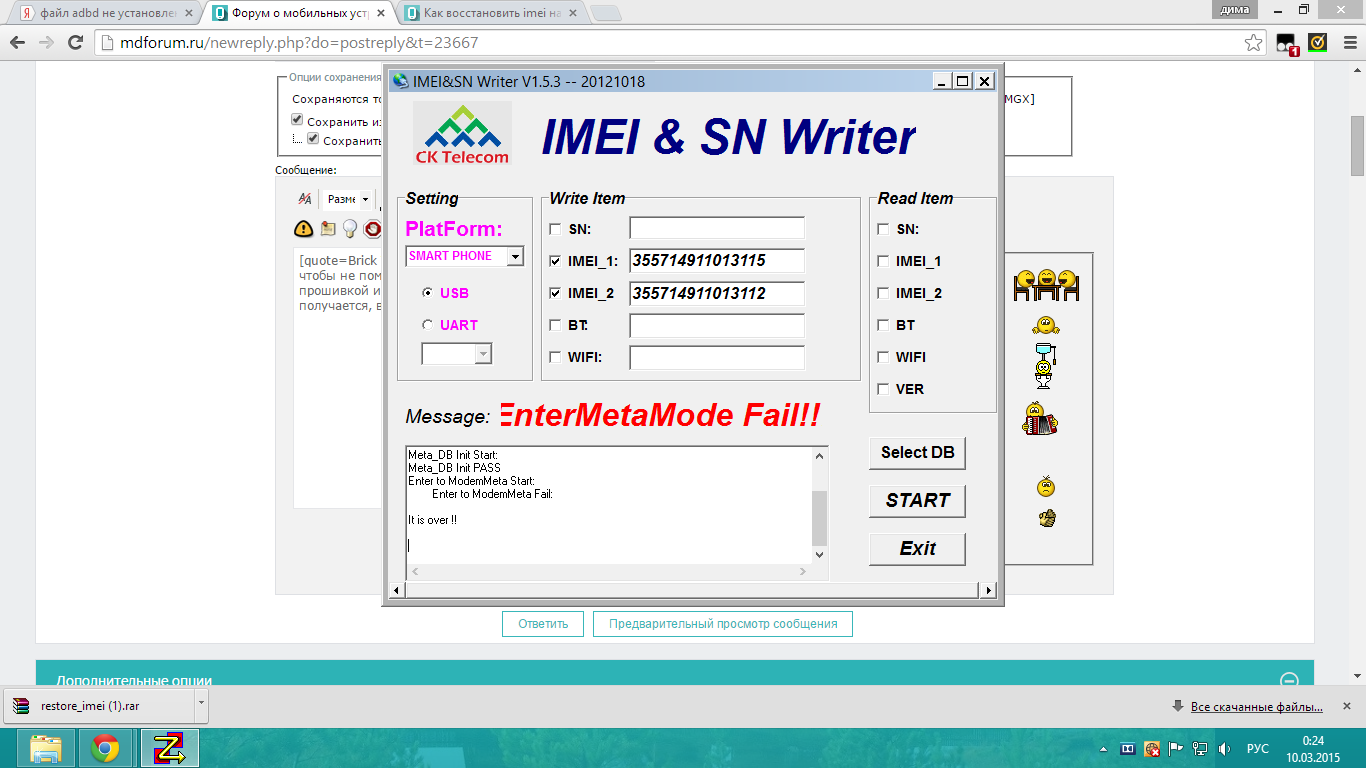Open Action Center flag icon
Viewport: 1366px width, 768px height.
pos(1175,748)
